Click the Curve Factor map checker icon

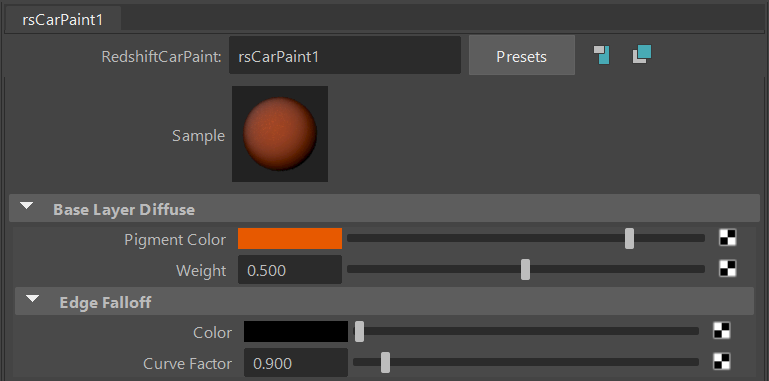[x=721, y=362]
